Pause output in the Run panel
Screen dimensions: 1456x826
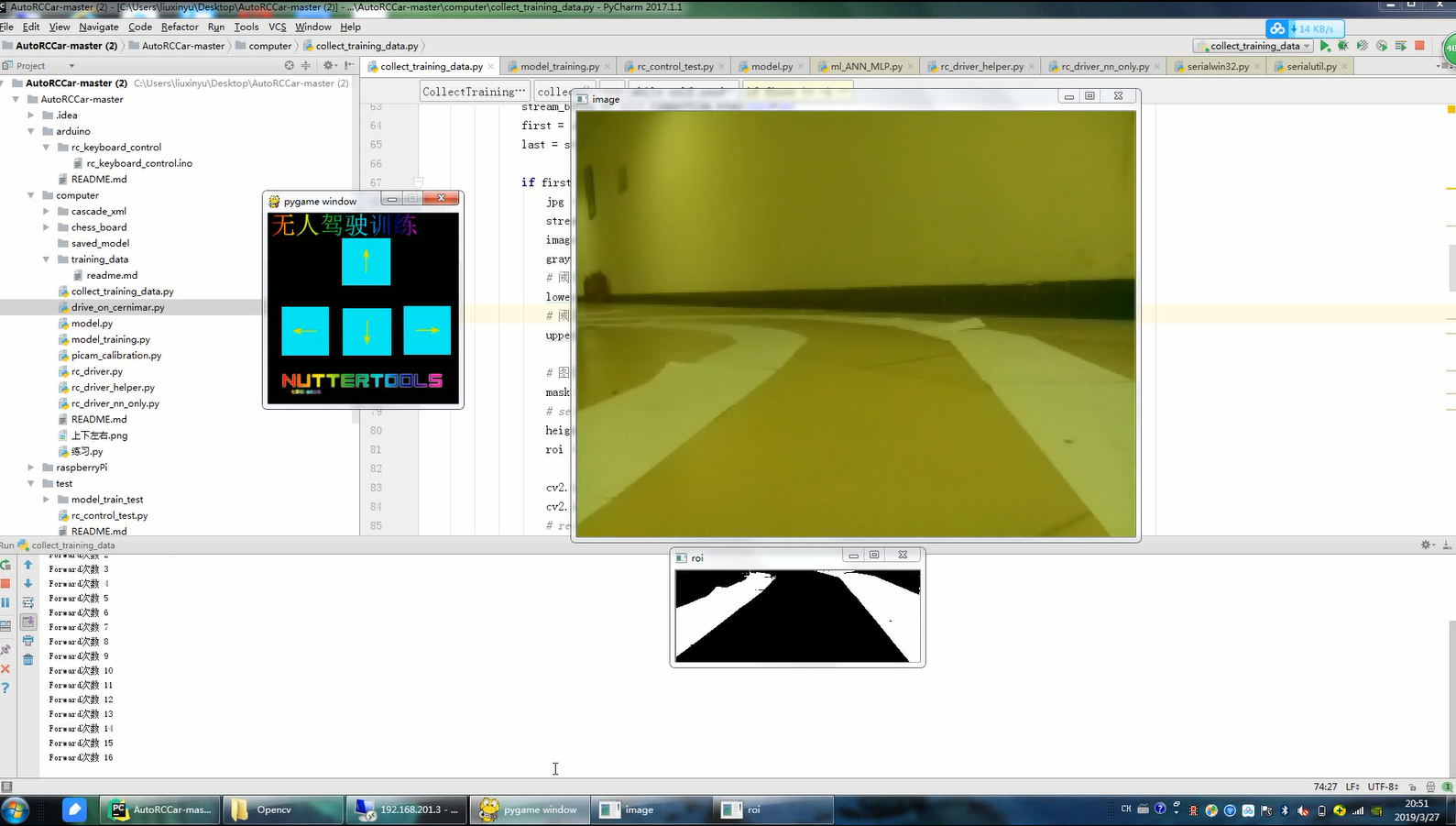click(5, 602)
